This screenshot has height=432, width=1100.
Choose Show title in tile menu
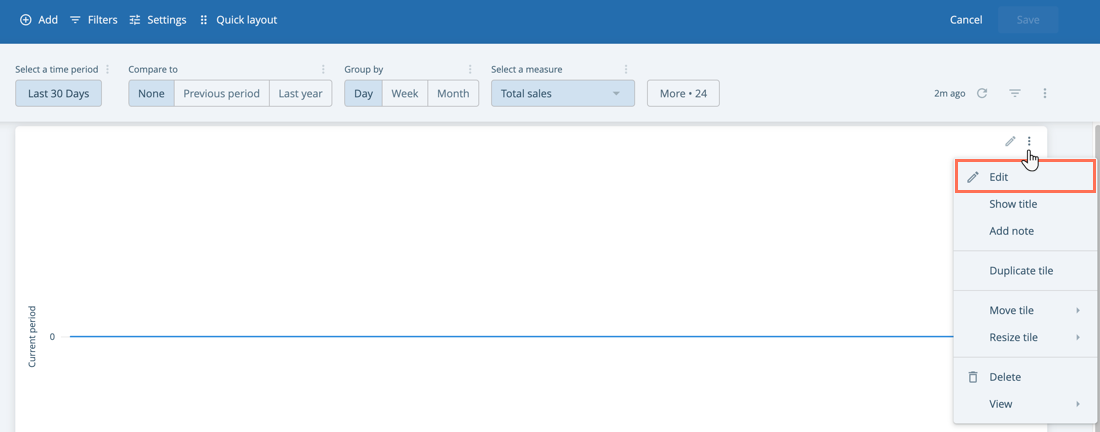click(x=1024, y=204)
